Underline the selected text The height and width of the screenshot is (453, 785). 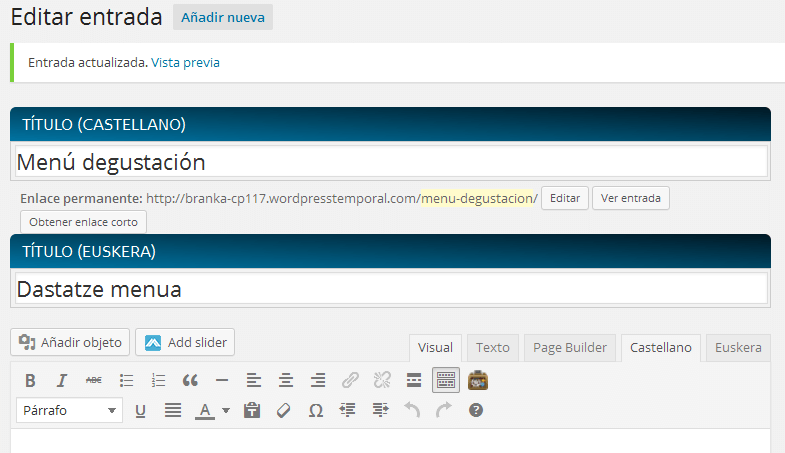[141, 411]
